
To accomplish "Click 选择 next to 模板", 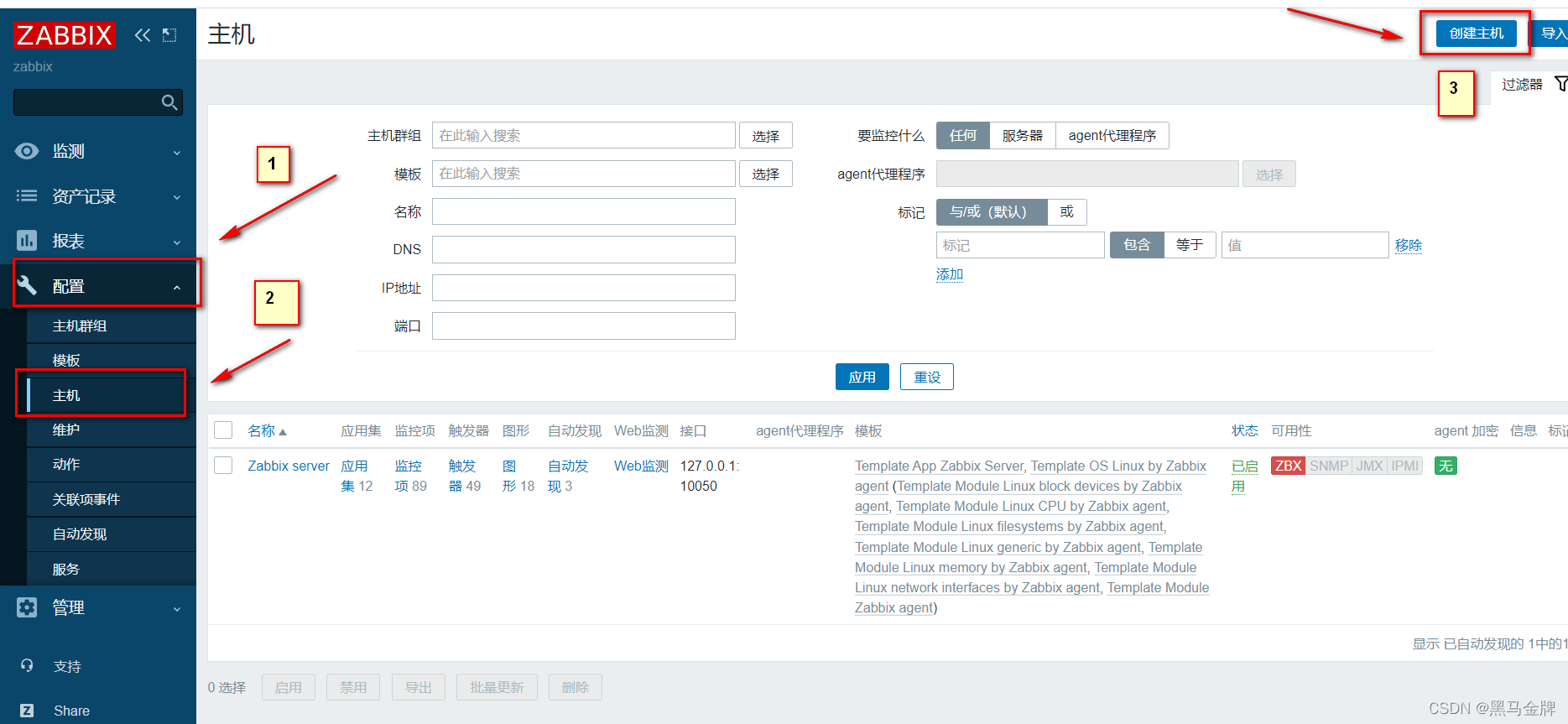I will (766, 174).
